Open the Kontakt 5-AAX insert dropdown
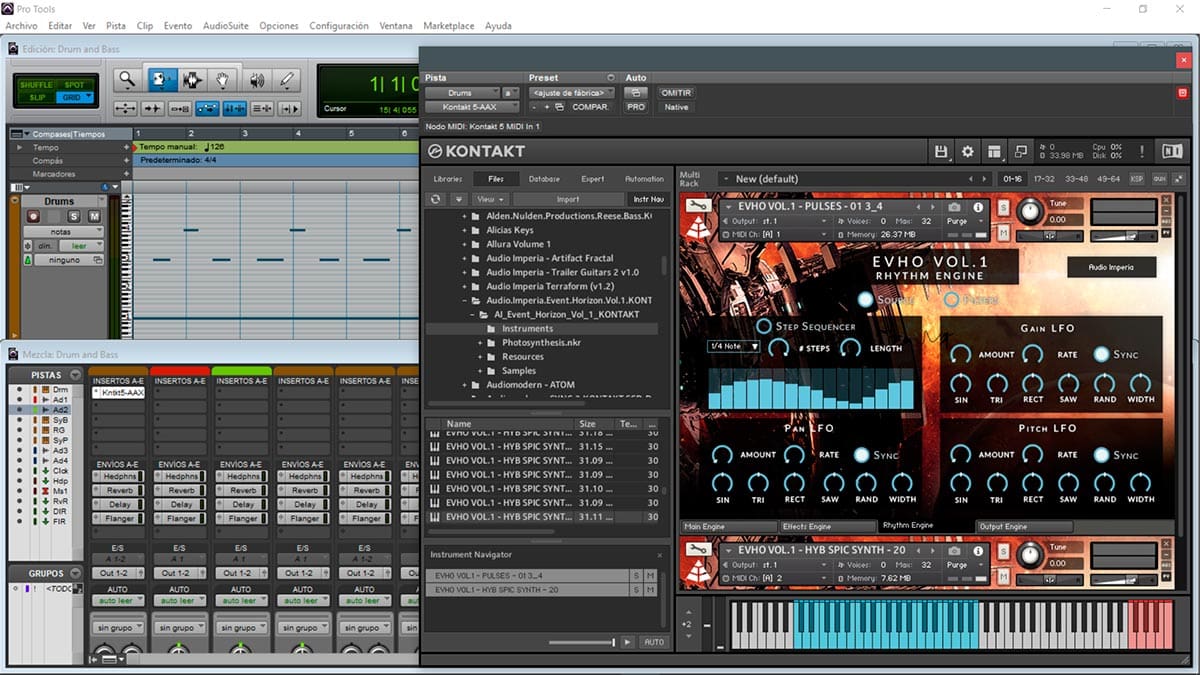Image resolution: width=1200 pixels, height=675 pixels. [473, 107]
